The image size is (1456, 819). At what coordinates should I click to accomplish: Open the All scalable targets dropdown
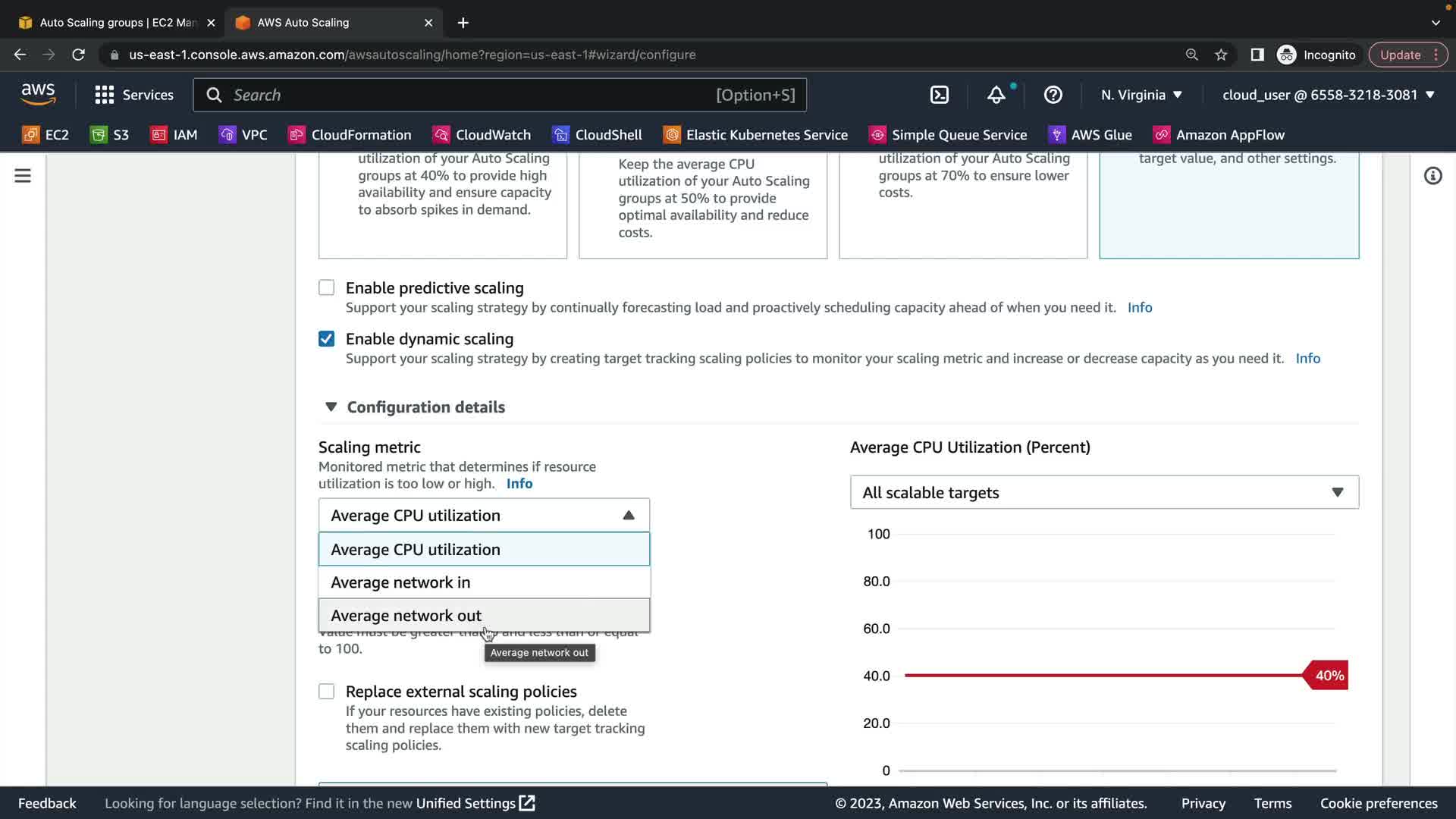coord(1103,492)
